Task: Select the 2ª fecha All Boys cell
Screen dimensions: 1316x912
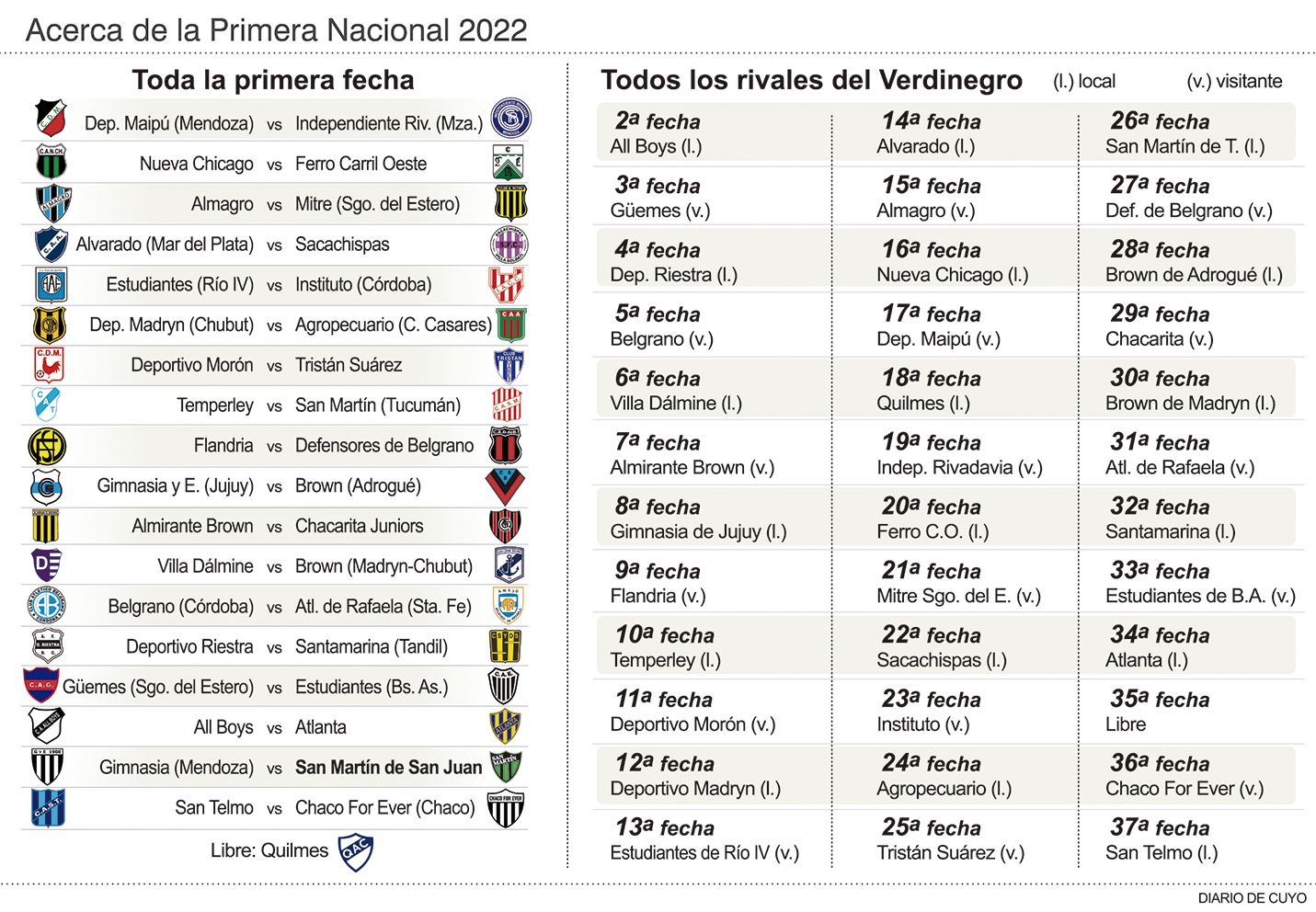Action: point(712,133)
